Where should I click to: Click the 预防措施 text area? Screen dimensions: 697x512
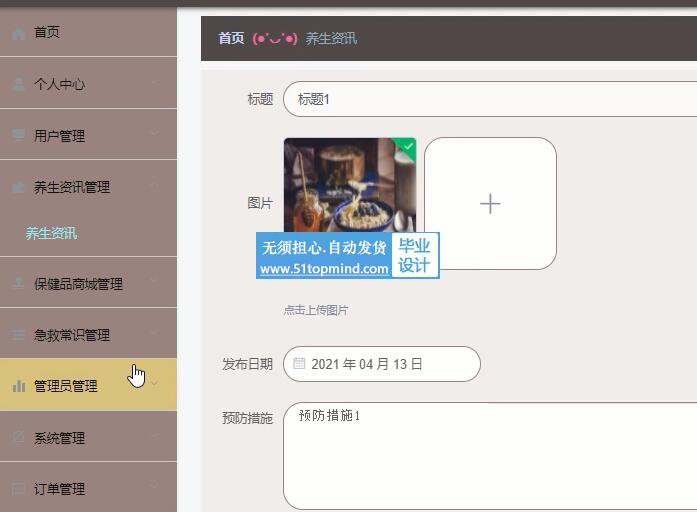click(490, 456)
